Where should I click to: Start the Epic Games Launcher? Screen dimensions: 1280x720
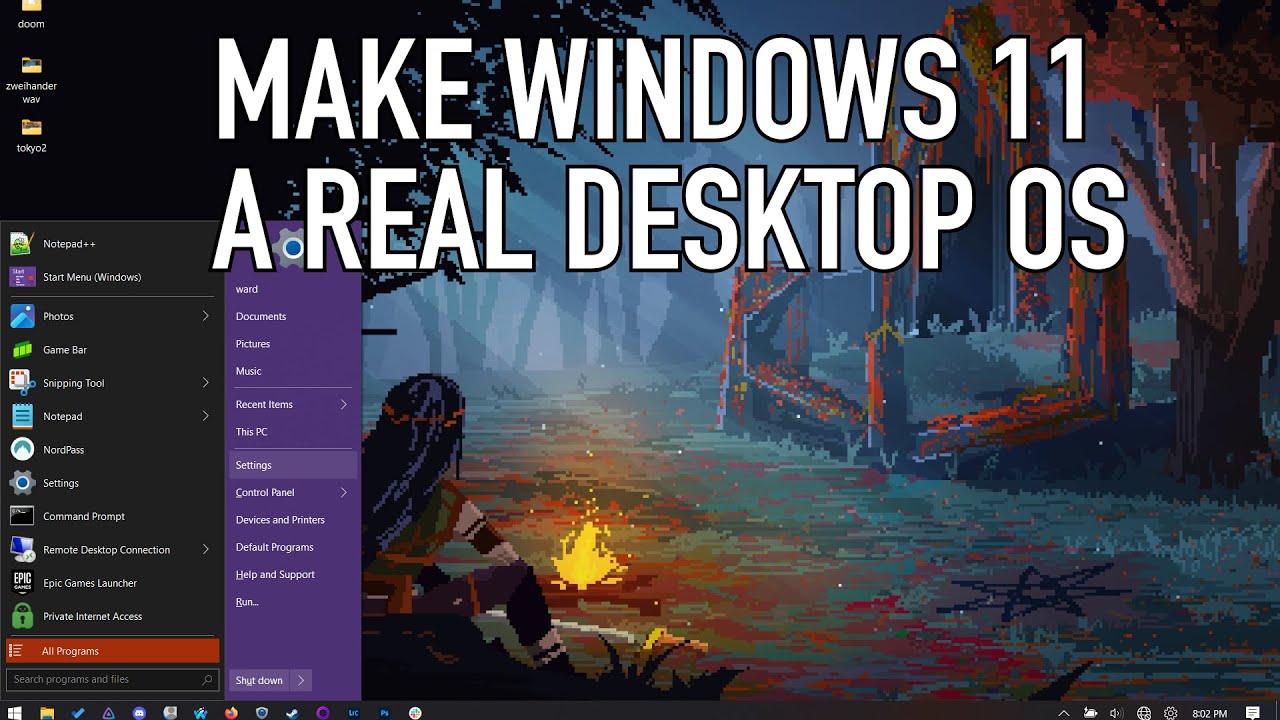click(x=87, y=583)
